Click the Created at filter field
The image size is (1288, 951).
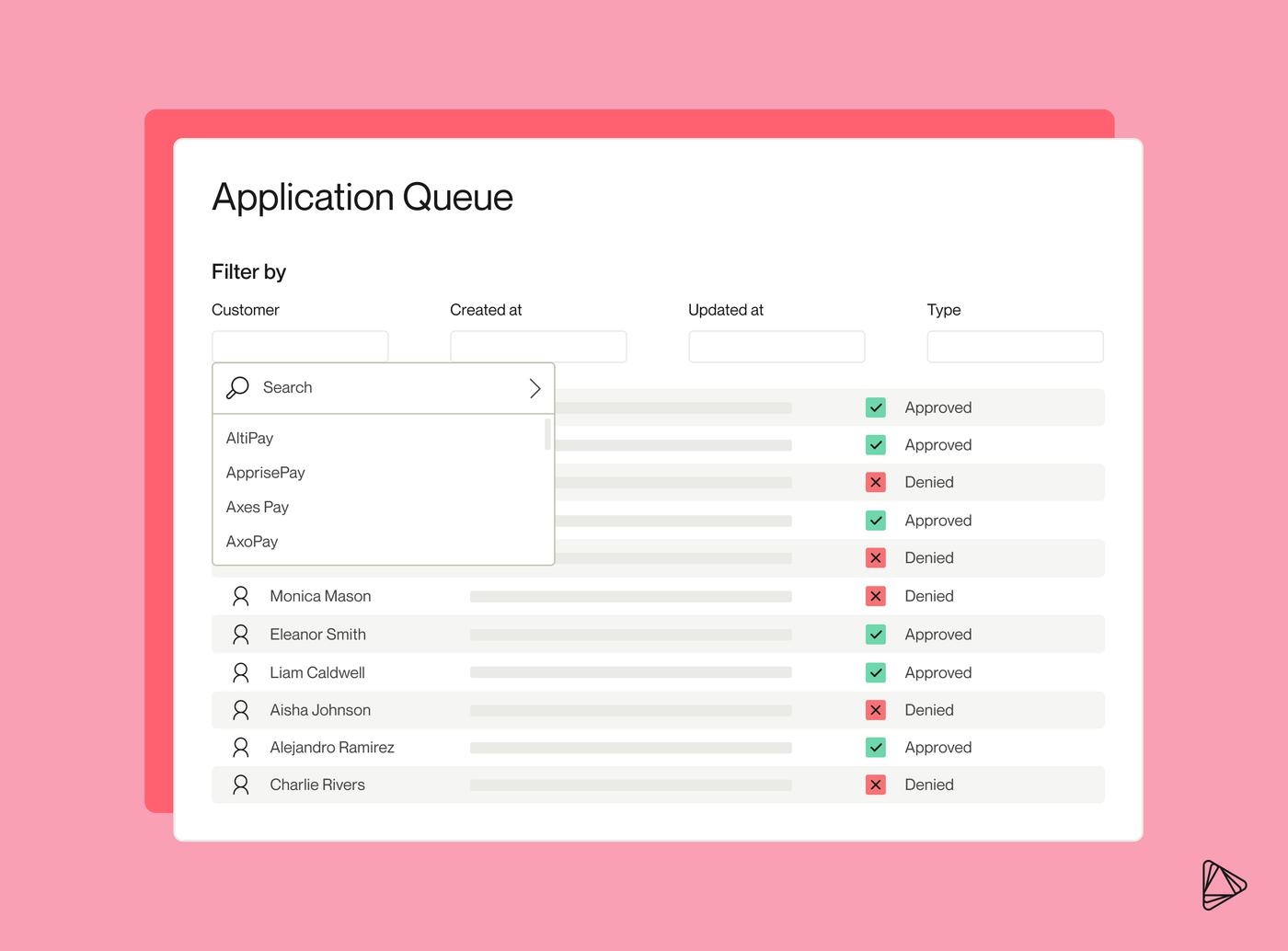[538, 347]
